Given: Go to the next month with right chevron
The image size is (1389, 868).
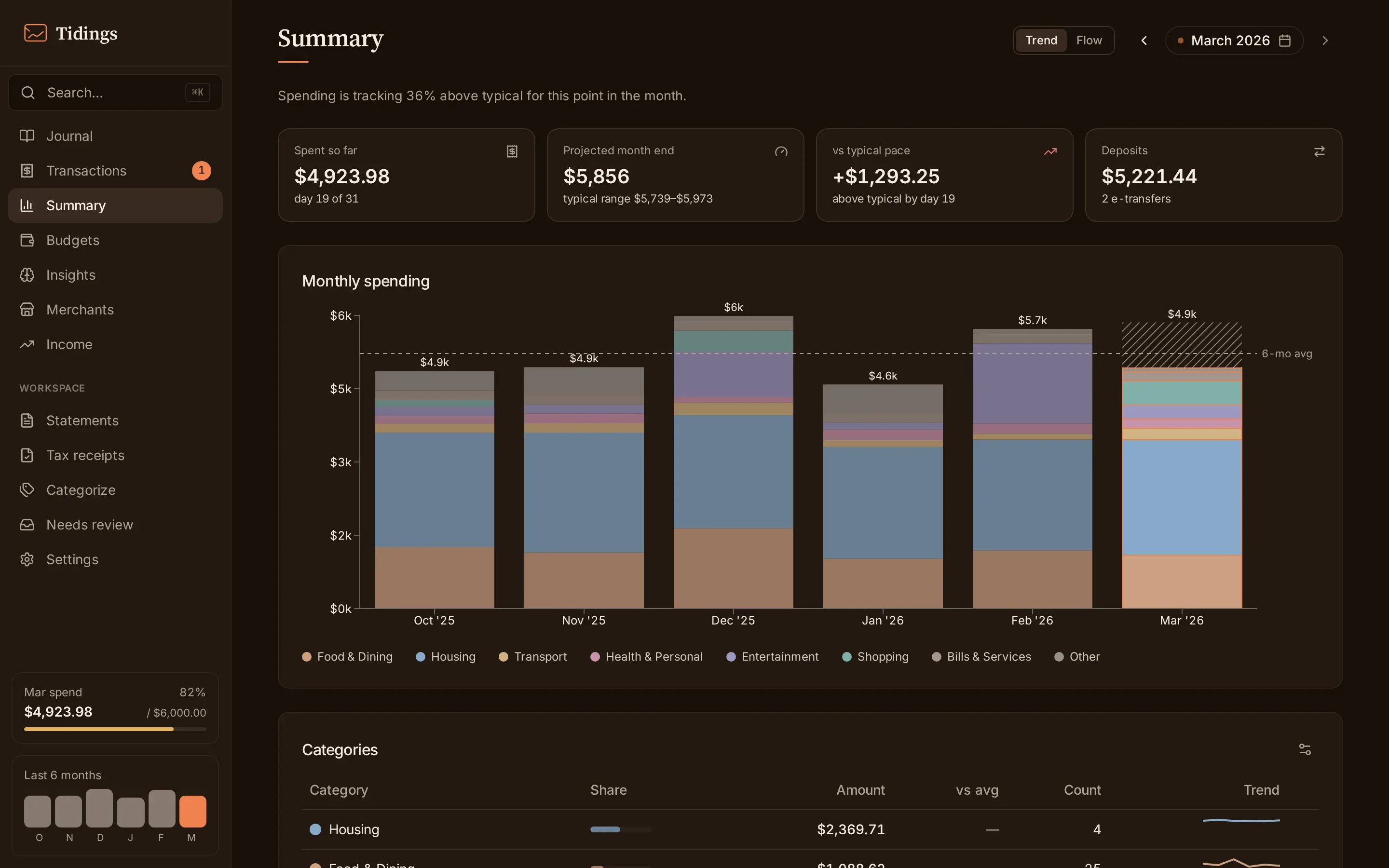Looking at the screenshot, I should click(x=1325, y=41).
